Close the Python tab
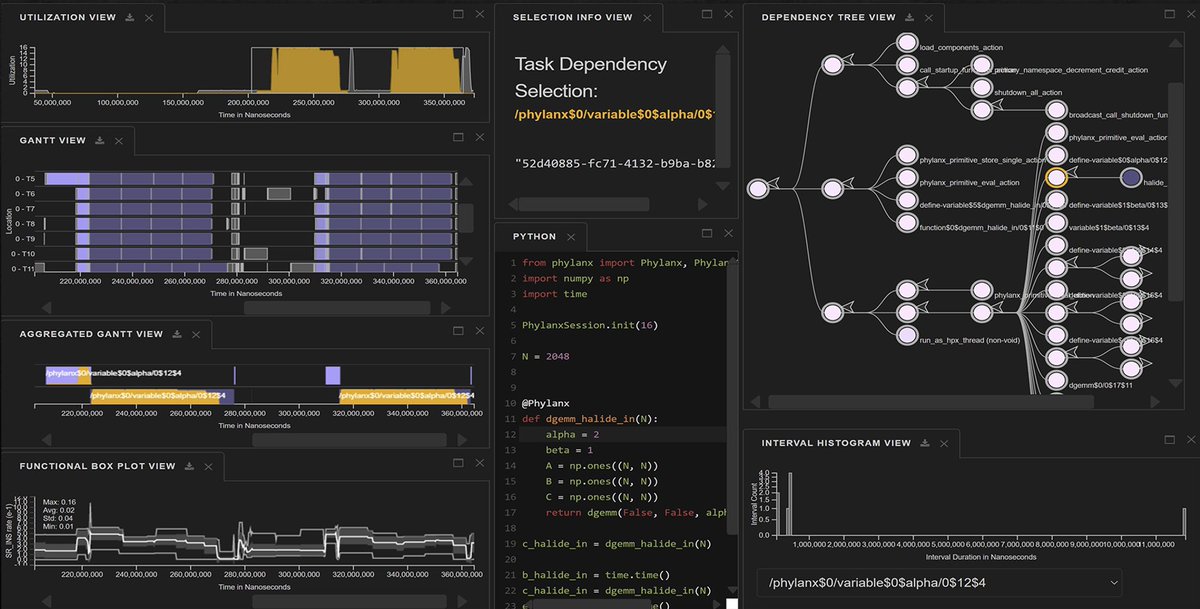The width and height of the screenshot is (1200, 609). (570, 237)
